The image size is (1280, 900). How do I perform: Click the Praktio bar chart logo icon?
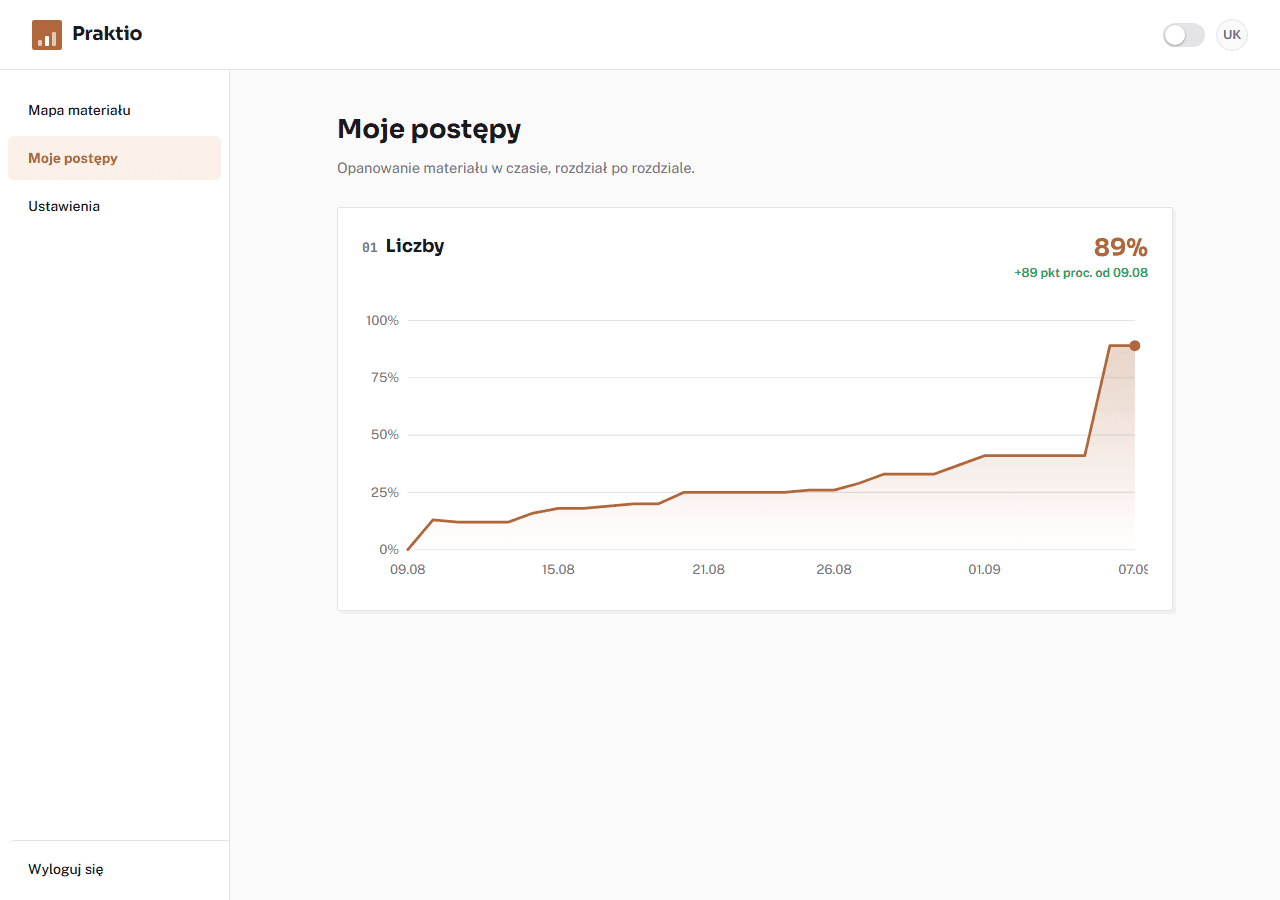(47, 34)
